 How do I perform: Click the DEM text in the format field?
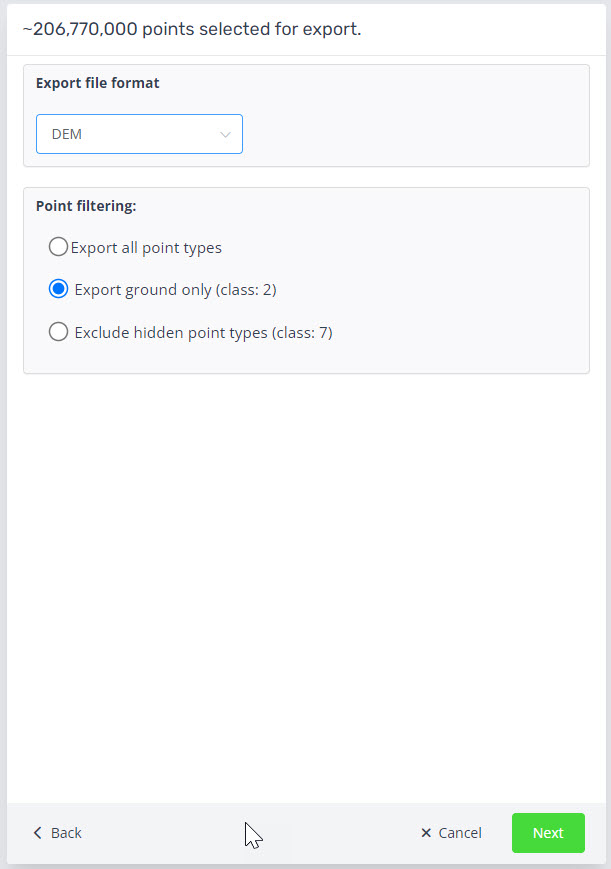point(65,133)
